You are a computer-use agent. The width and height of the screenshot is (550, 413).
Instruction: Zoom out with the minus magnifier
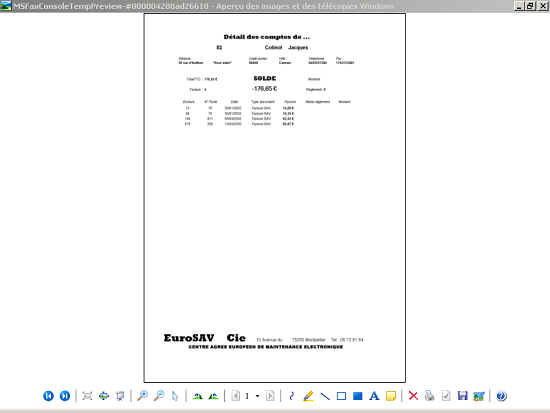point(159,396)
